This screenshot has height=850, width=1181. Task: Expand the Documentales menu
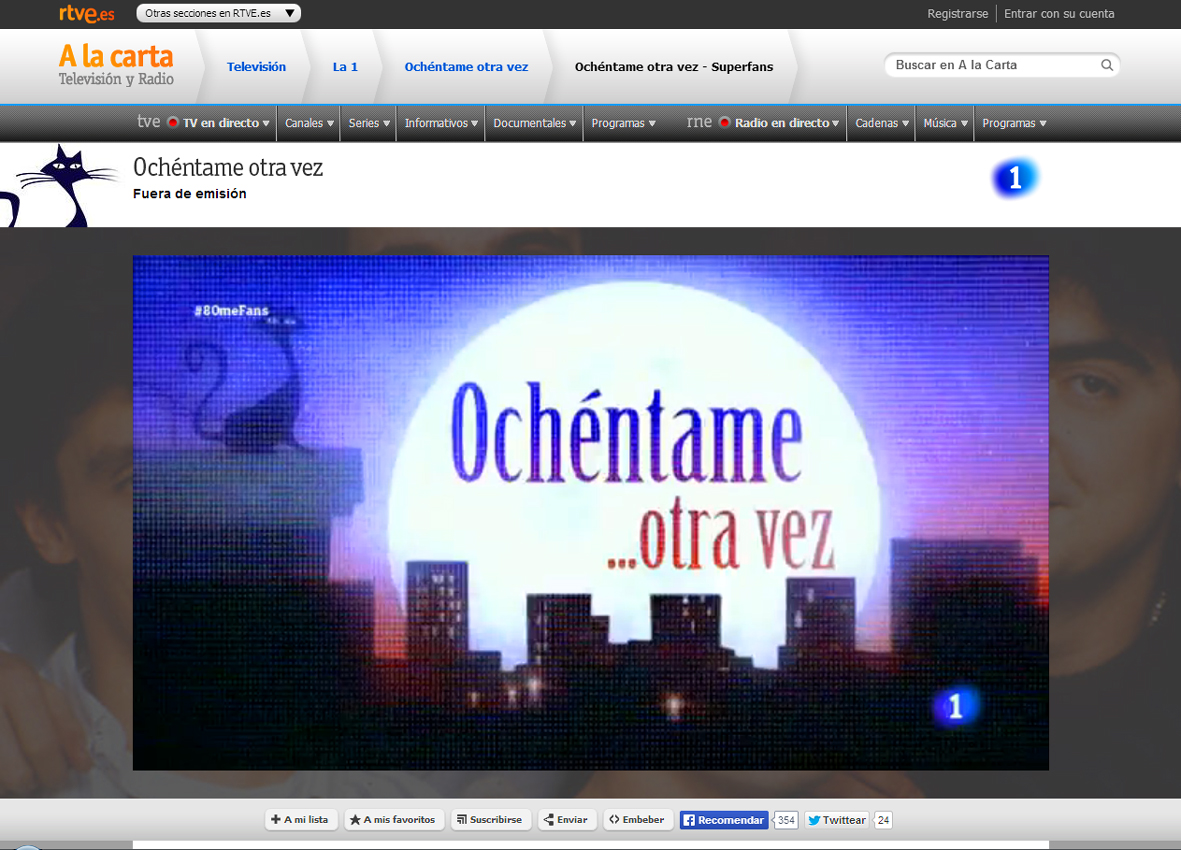tap(534, 123)
